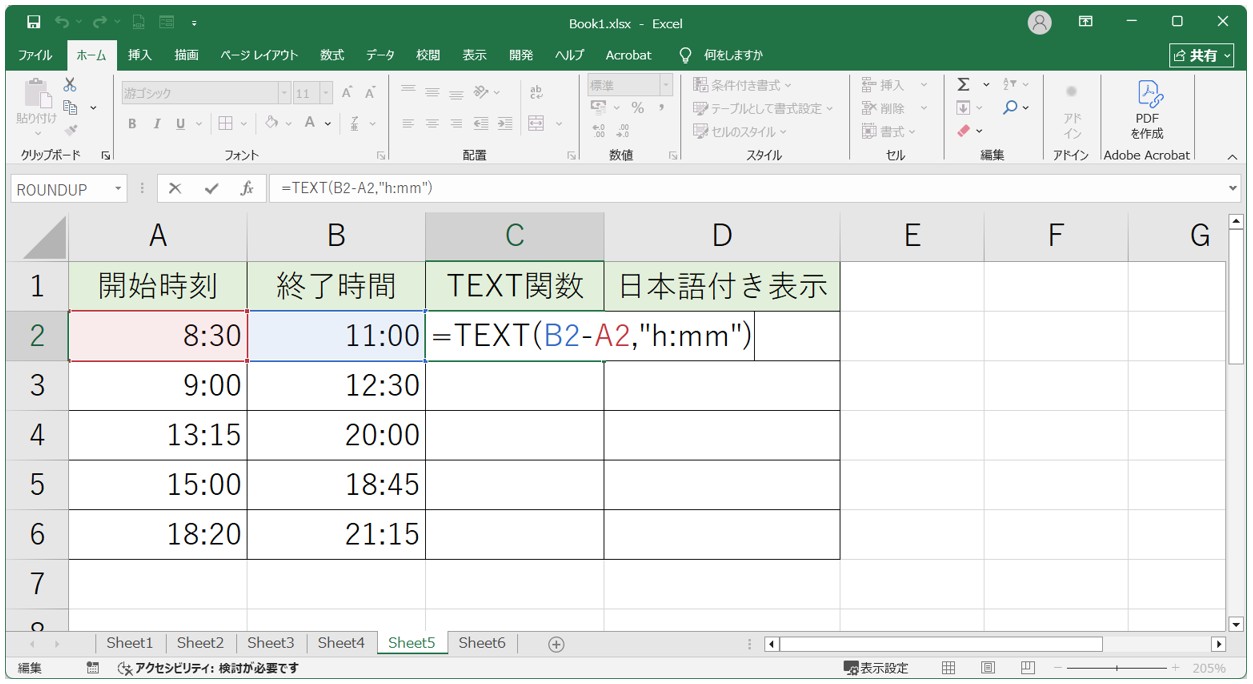Collapse the ribbon with the chevron
The image size is (1253, 684).
pos(1232,157)
